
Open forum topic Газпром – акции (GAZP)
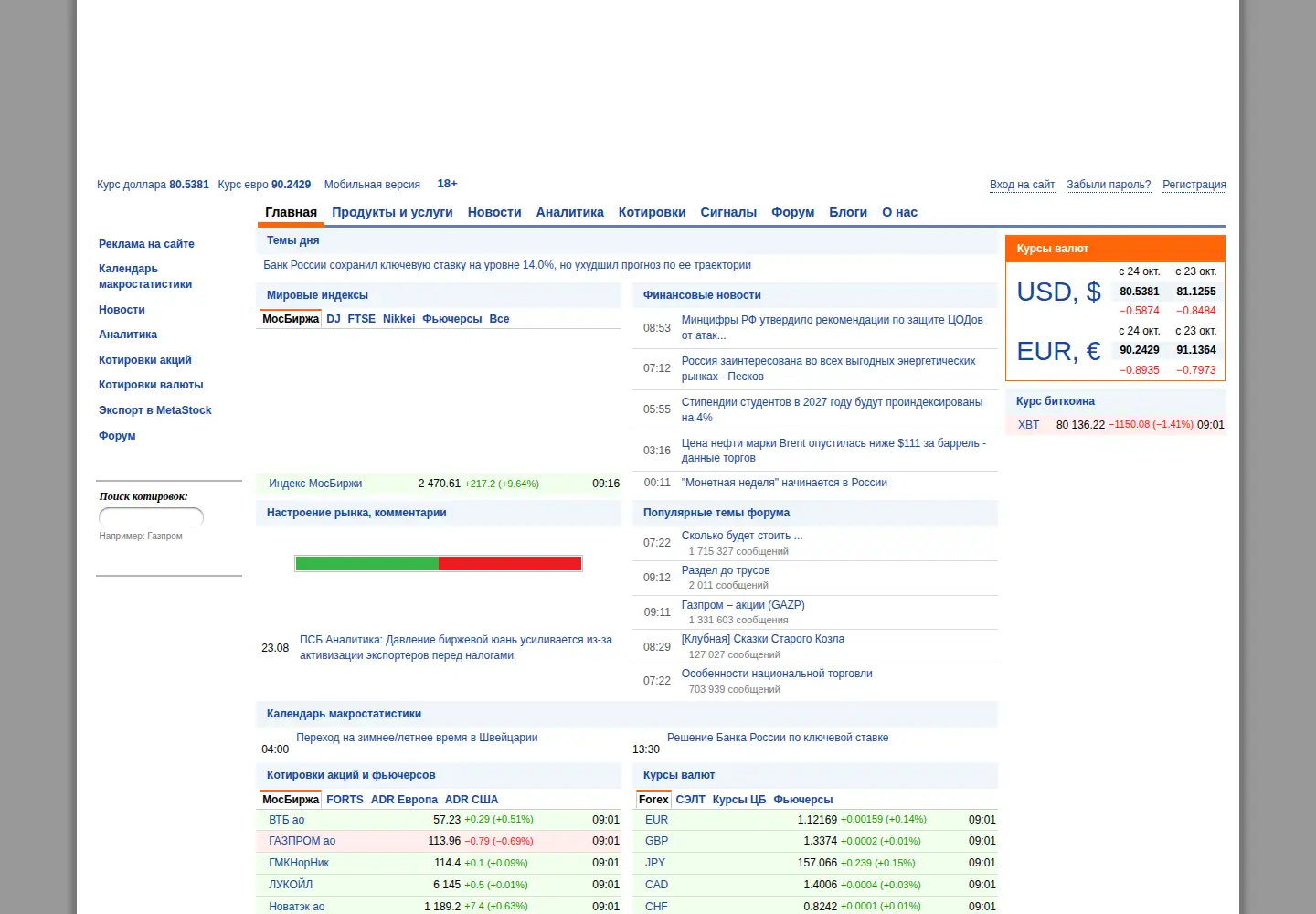coord(743,605)
